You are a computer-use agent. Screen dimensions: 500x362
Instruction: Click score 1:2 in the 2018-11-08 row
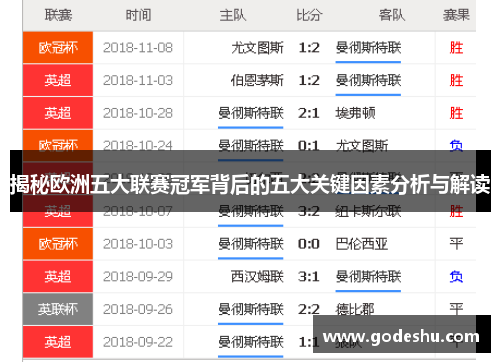point(309,48)
